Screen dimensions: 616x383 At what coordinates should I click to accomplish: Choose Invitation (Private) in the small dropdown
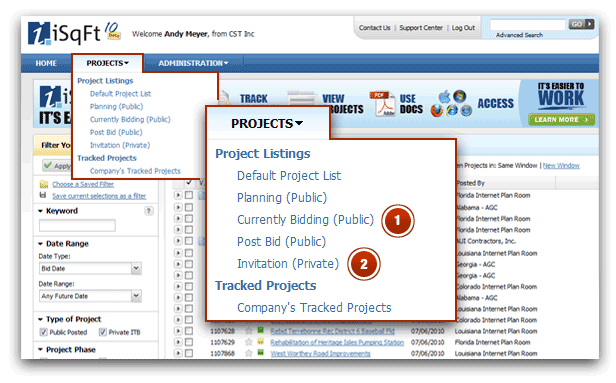click(x=120, y=145)
